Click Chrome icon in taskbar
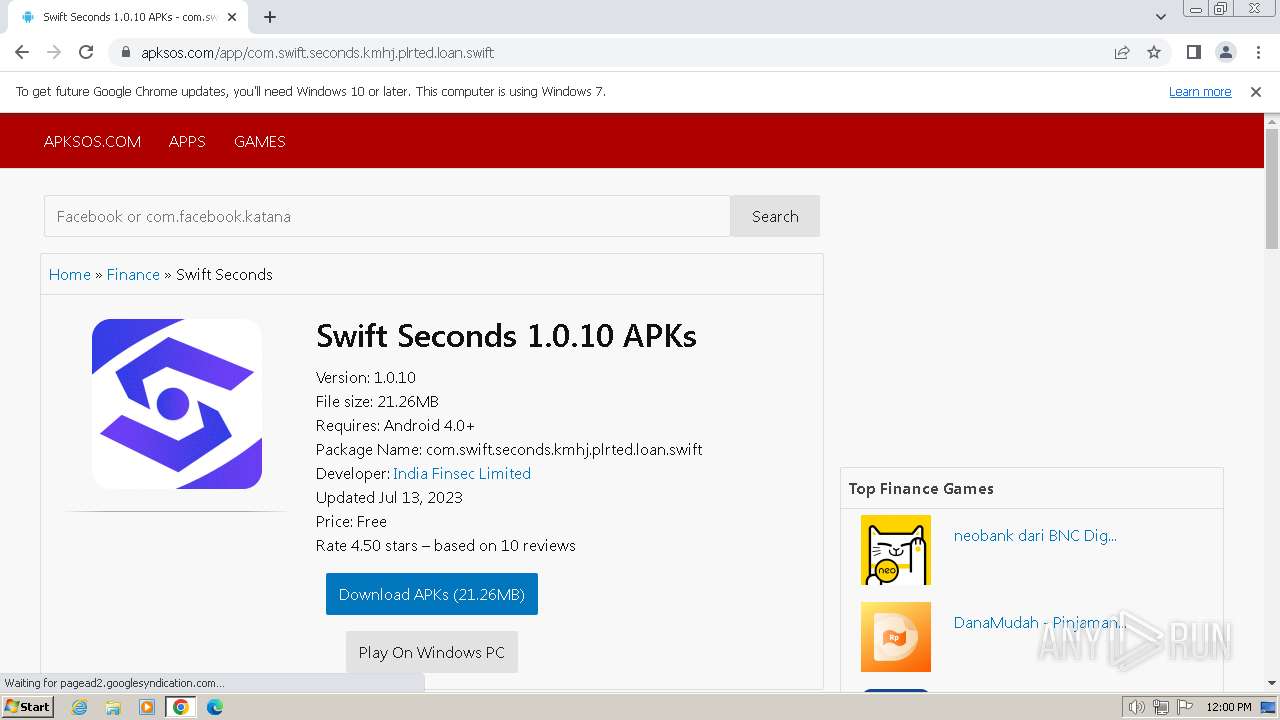This screenshot has height=720, width=1280. [181, 707]
